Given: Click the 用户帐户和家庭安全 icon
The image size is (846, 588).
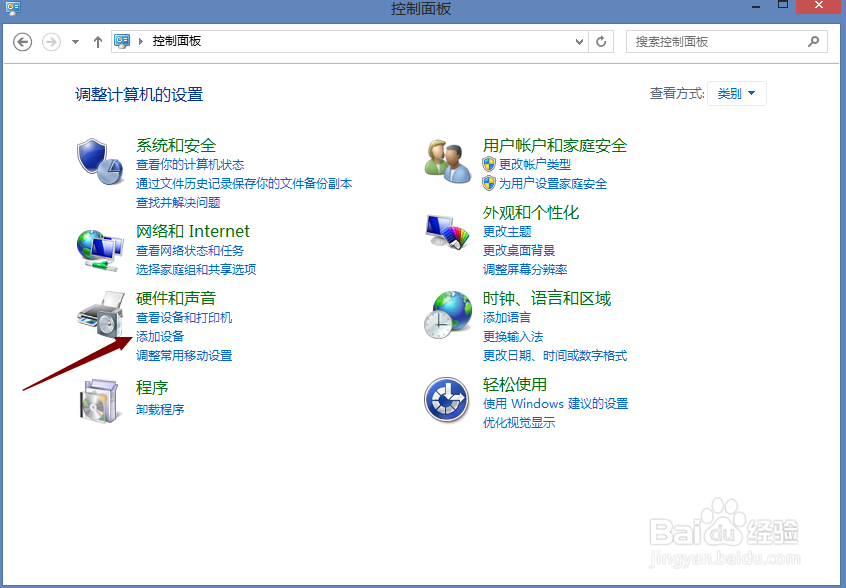Looking at the screenshot, I should click(x=447, y=163).
